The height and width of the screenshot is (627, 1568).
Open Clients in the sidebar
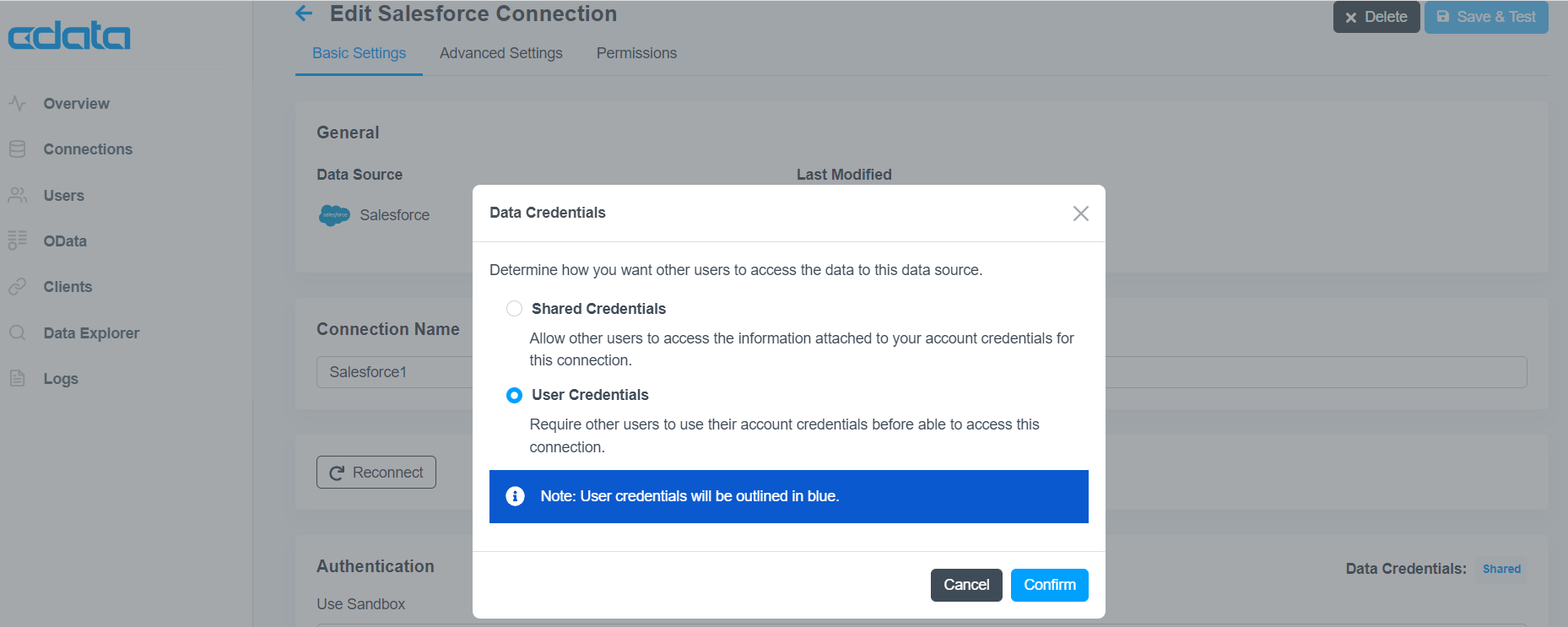pyautogui.click(x=68, y=287)
